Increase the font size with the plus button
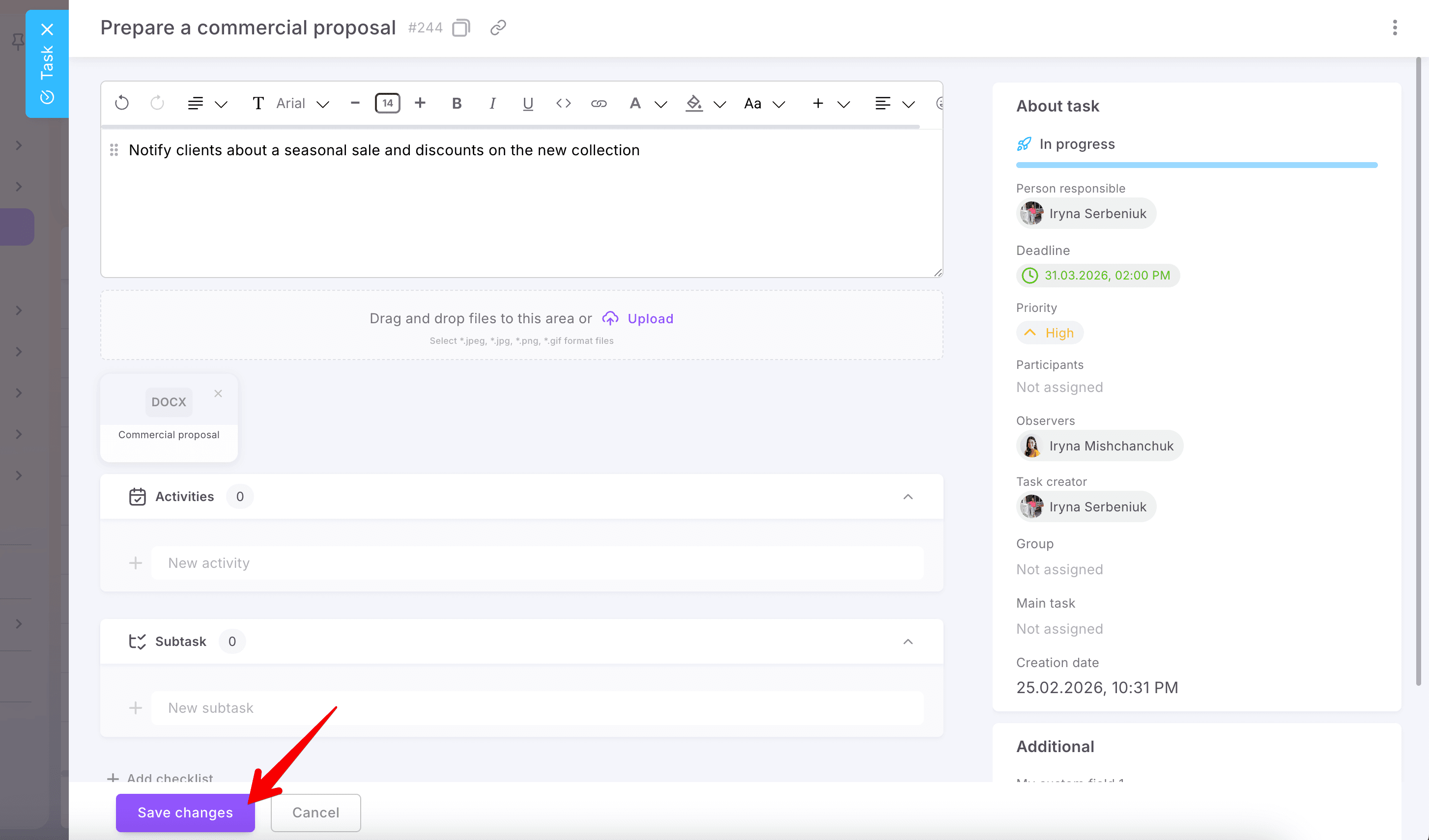 tap(420, 103)
